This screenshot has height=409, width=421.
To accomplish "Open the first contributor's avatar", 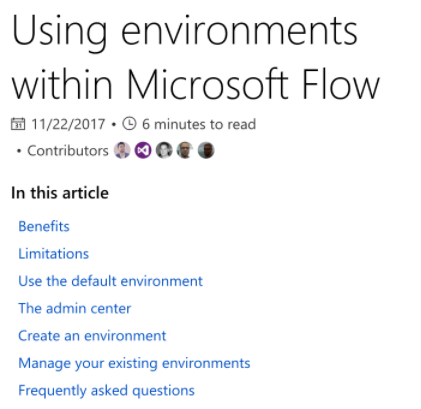I will coord(122,150).
